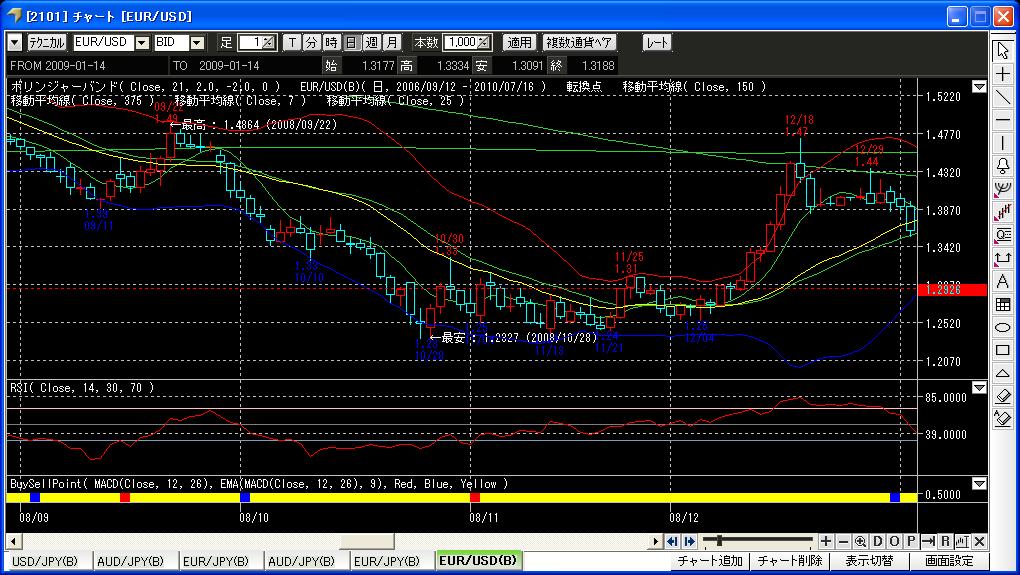Click the 表示切替 button
Image resolution: width=1020 pixels, height=575 pixels.
coord(869,561)
